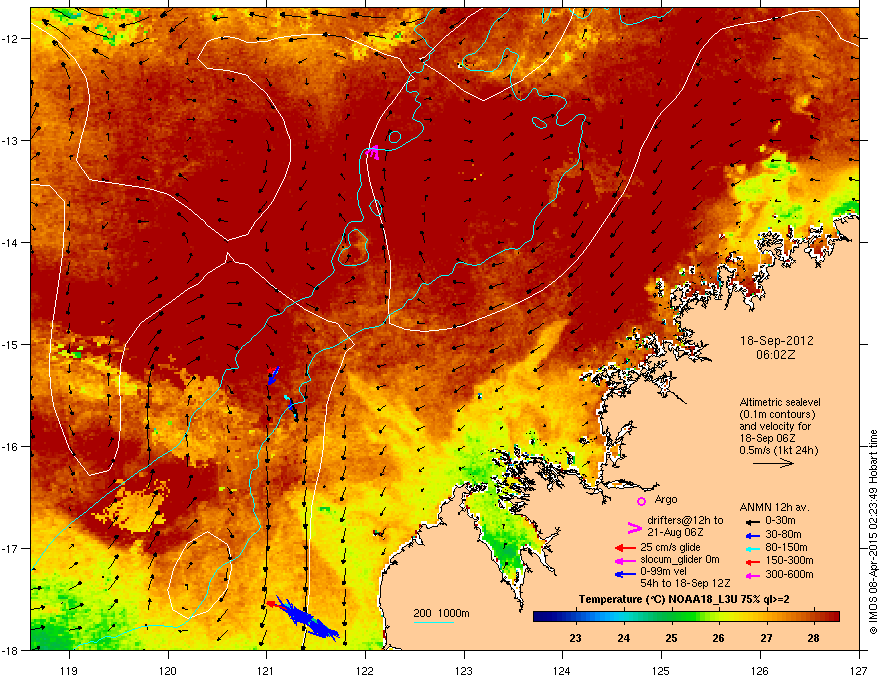The height and width of the screenshot is (680, 880).
Task: Click the longitude axis label 125
Action: (661, 670)
